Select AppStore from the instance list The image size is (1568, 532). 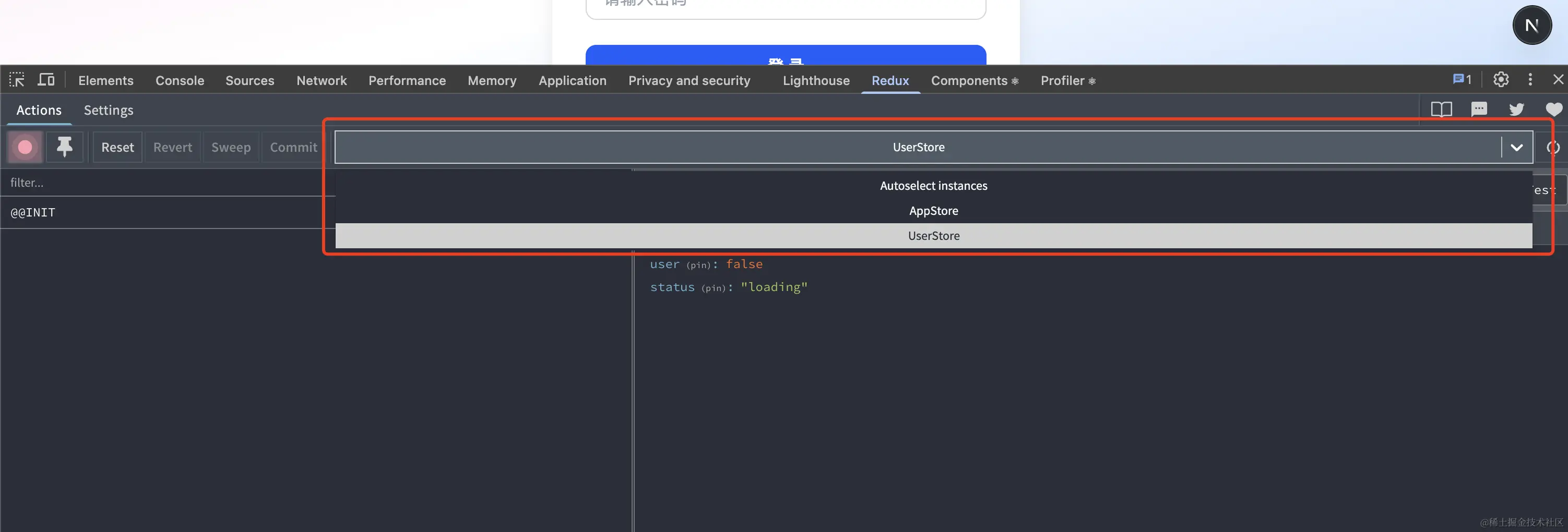point(933,211)
